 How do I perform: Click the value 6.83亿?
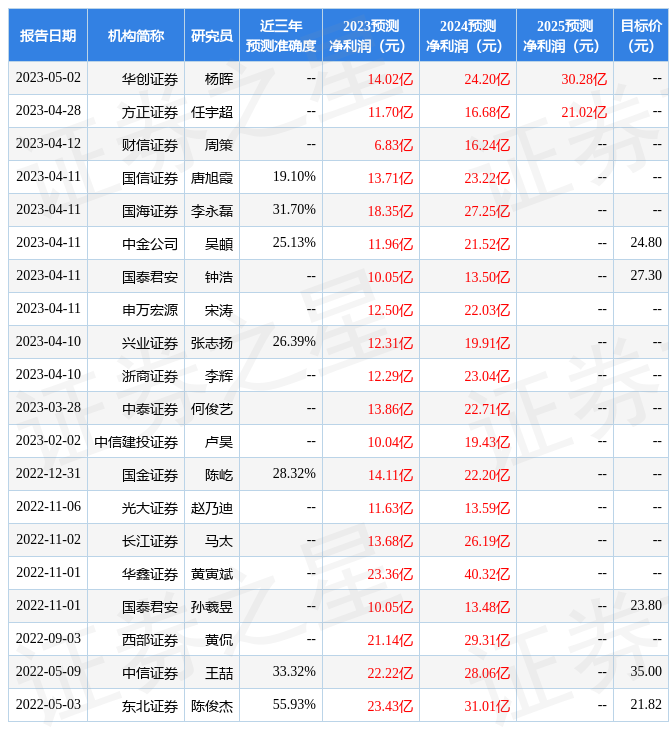click(393, 145)
